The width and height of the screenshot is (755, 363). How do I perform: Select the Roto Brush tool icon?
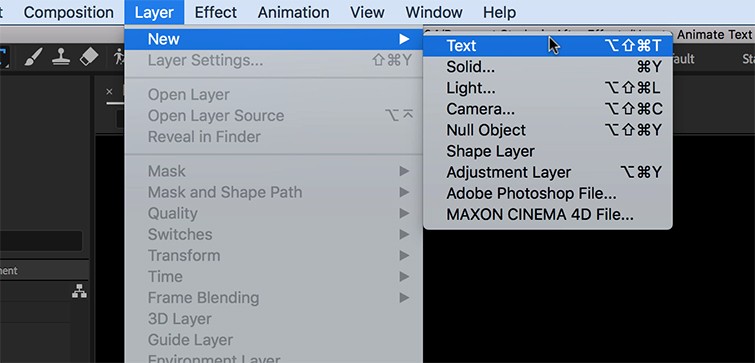(118, 58)
